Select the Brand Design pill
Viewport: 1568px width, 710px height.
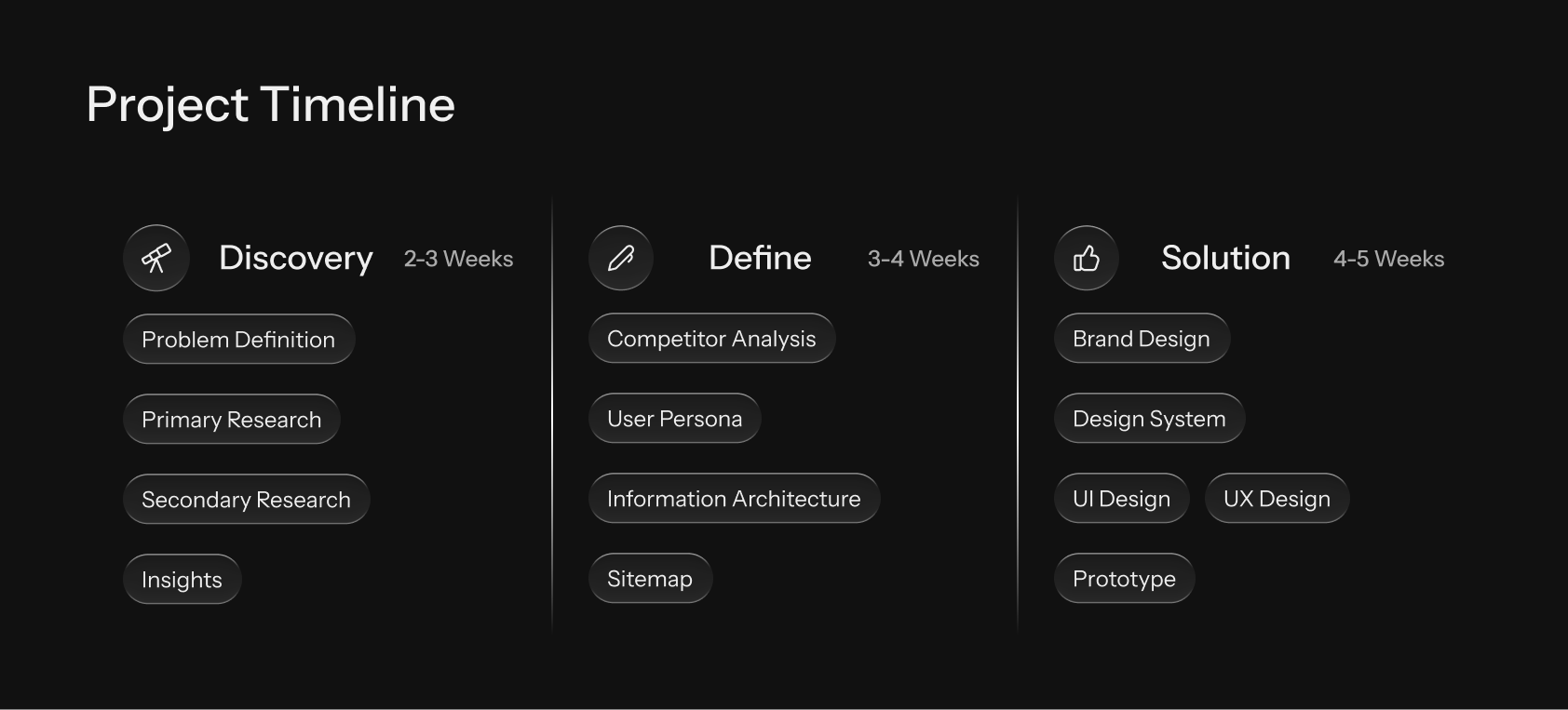pyautogui.click(x=1142, y=339)
